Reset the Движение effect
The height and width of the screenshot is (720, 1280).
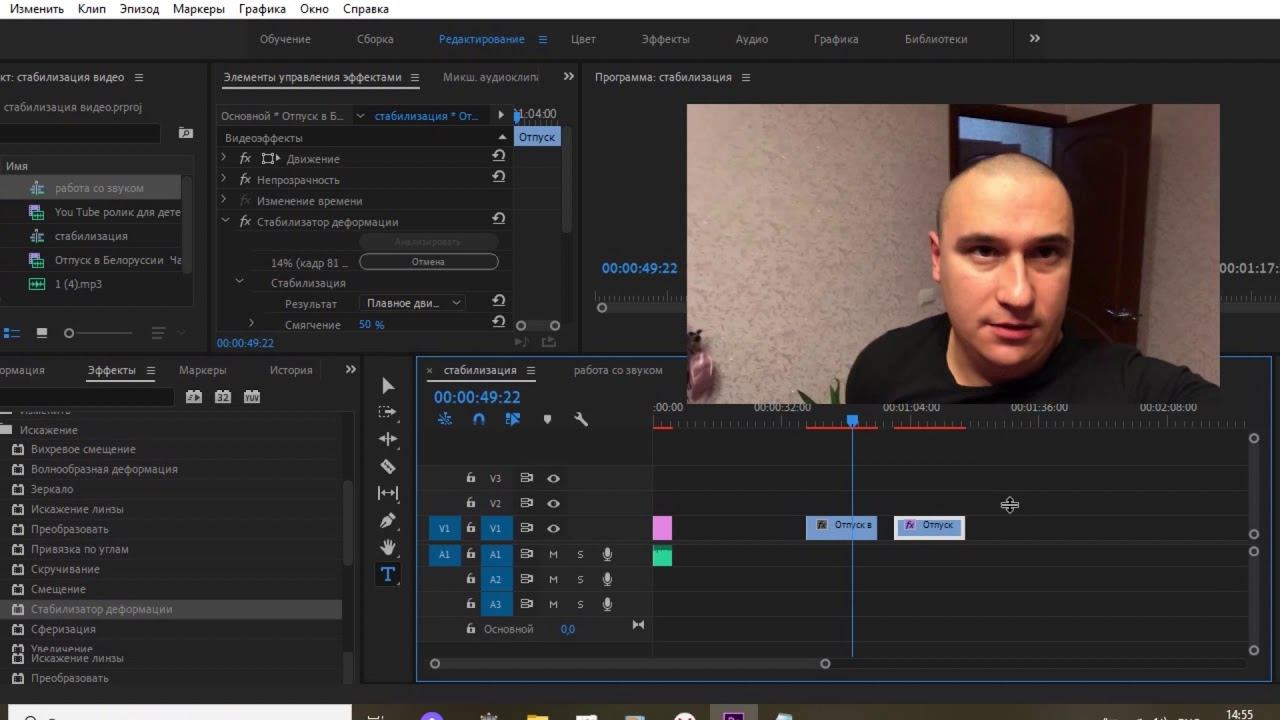(x=499, y=156)
